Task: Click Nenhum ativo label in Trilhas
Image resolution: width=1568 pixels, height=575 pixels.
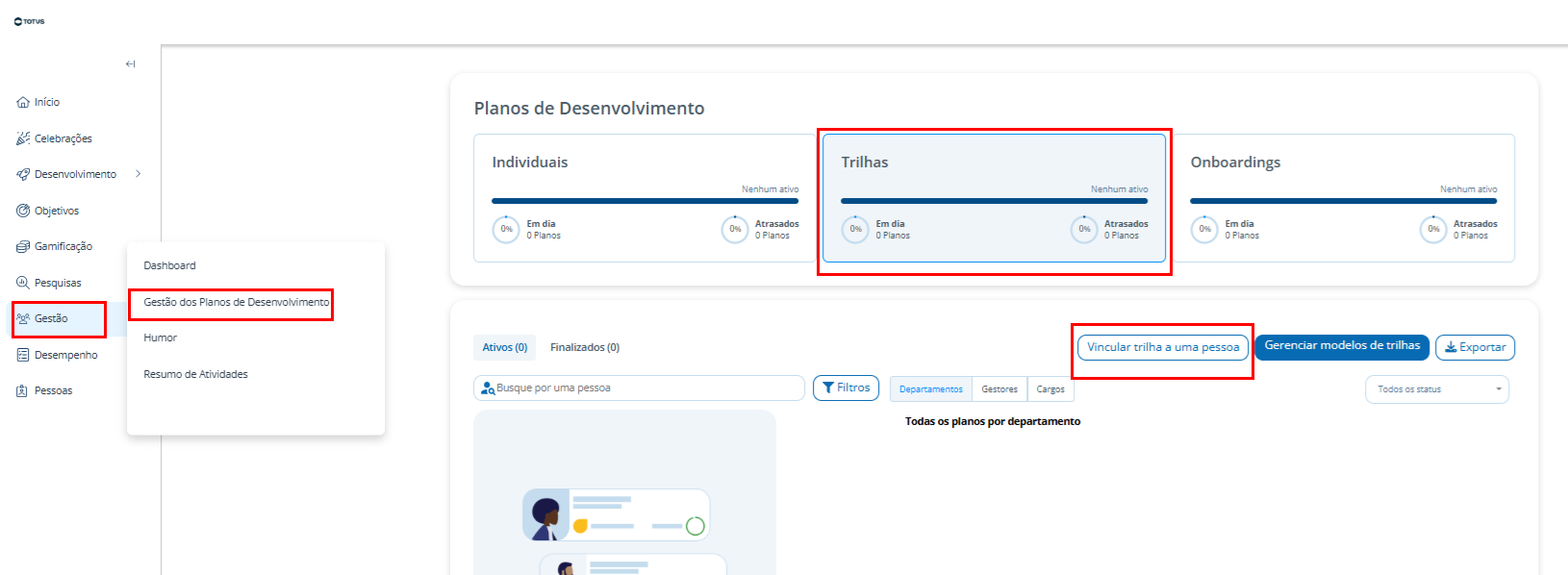Action: (x=1120, y=189)
